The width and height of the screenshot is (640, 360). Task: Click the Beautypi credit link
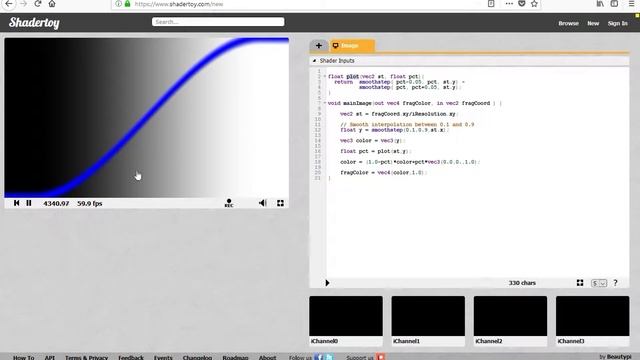(619, 357)
